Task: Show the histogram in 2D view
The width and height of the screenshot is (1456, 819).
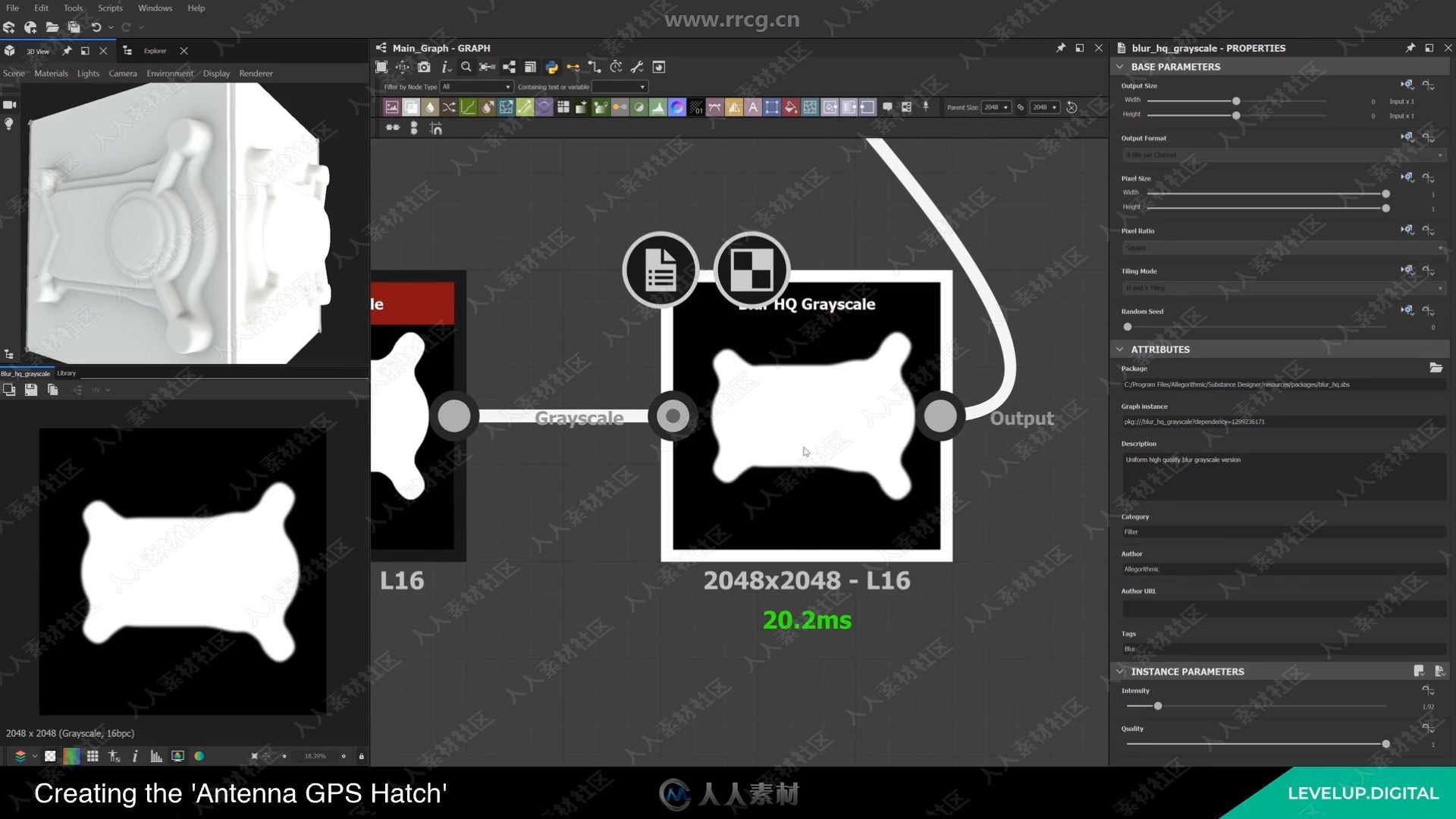Action: point(156,756)
